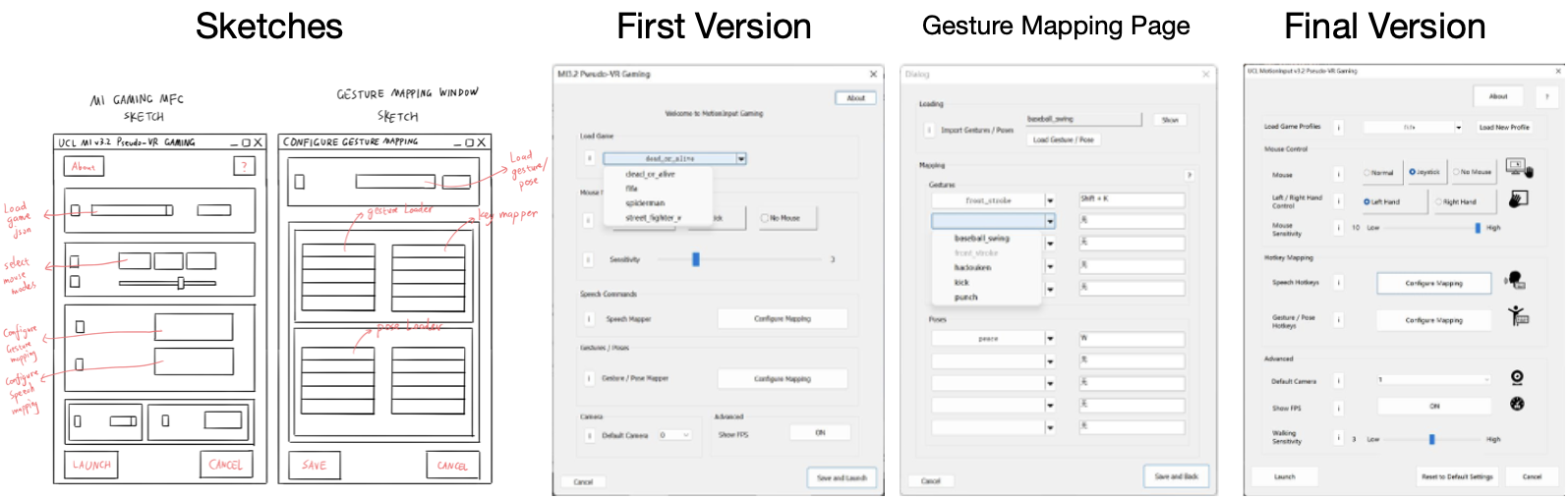Open the Load Game Profiles dropdown in Final Version
Viewport: 1568px width, 499px height.
tap(1458, 128)
